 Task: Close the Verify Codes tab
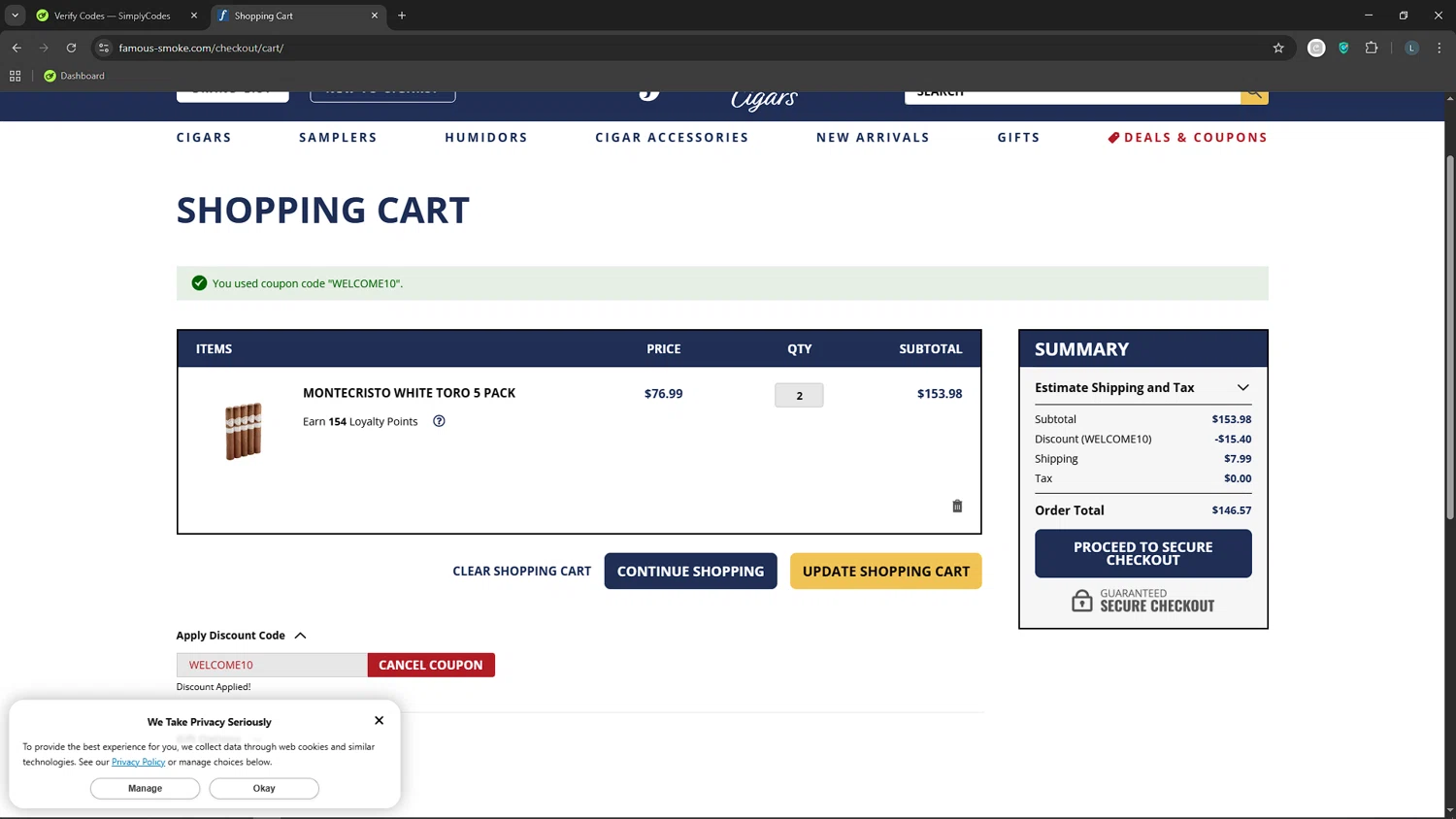coord(194,16)
